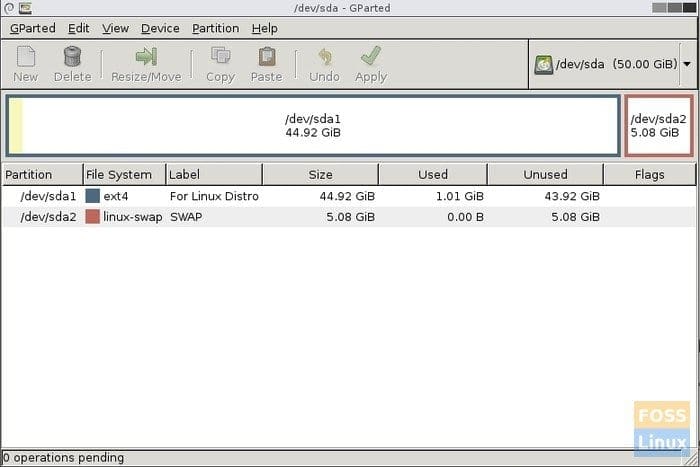Click the New partition toolbar icon
This screenshot has height=467, width=700.
[x=26, y=57]
